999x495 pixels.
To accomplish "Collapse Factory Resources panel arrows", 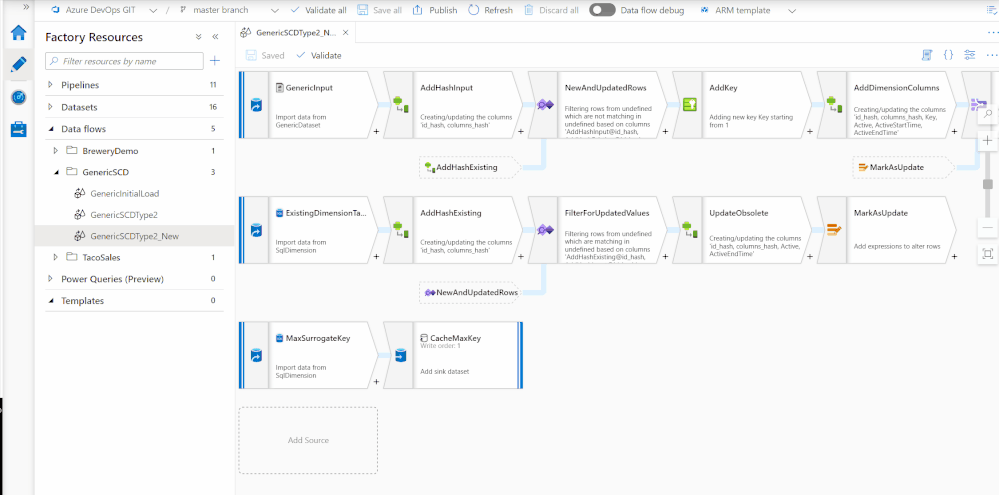I will click(215, 37).
